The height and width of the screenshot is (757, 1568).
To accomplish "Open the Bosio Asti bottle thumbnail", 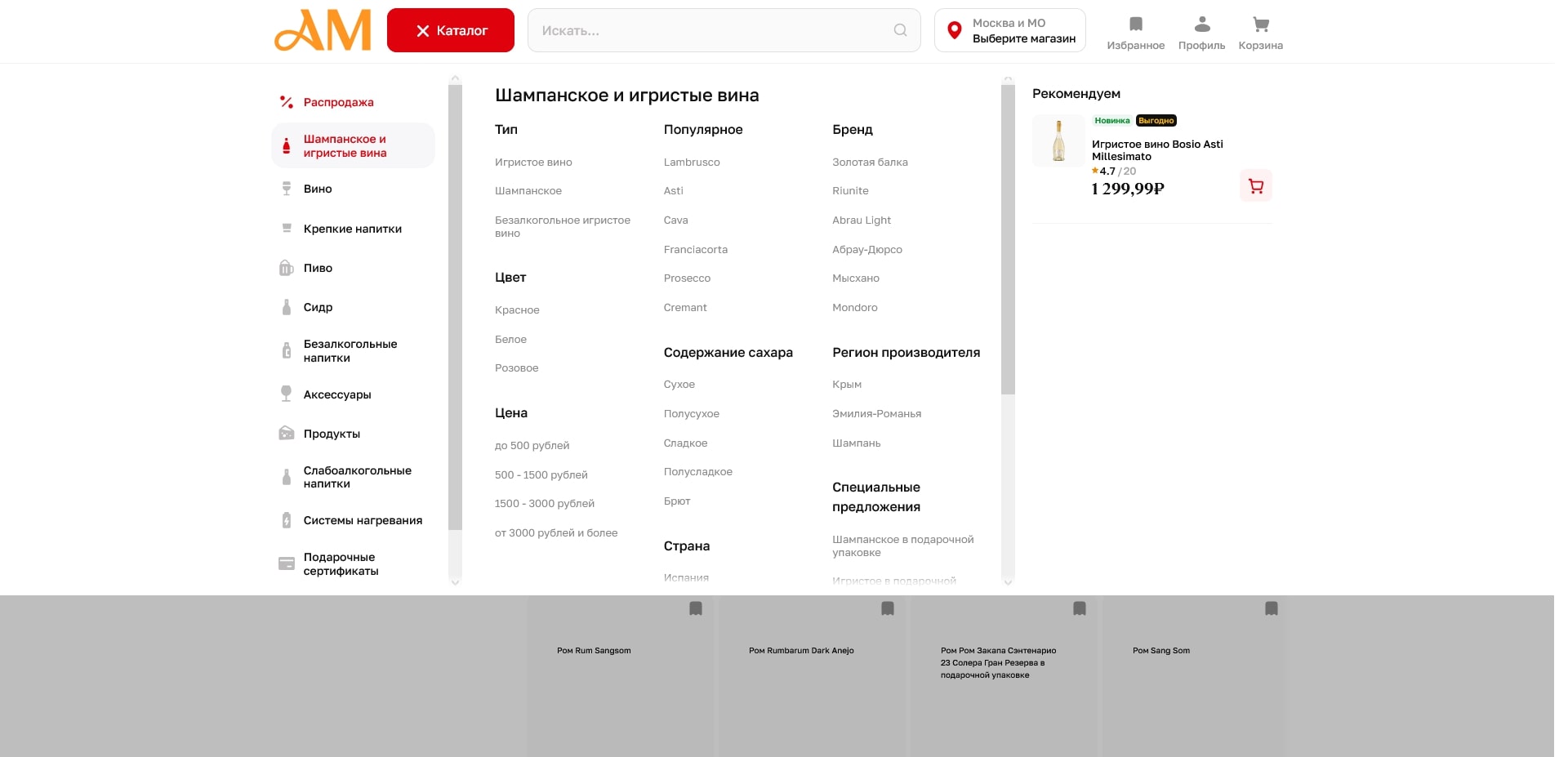I will pos(1058,141).
